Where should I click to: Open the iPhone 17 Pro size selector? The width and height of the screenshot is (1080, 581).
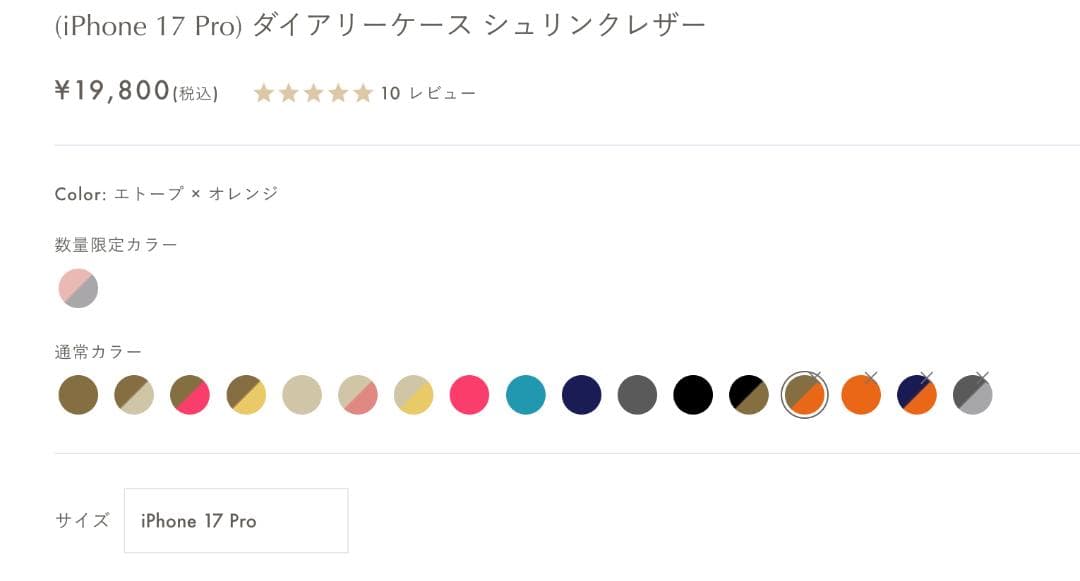click(236, 520)
